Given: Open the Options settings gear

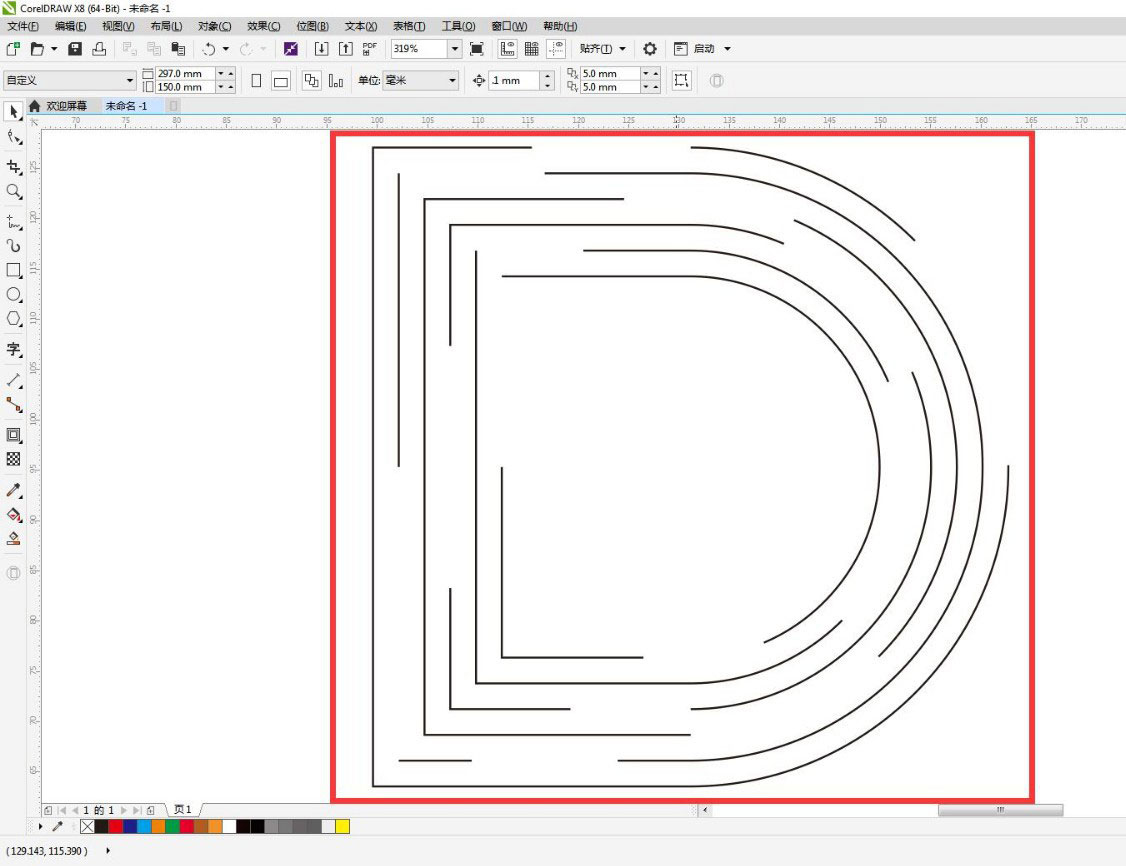Looking at the screenshot, I should (650, 48).
